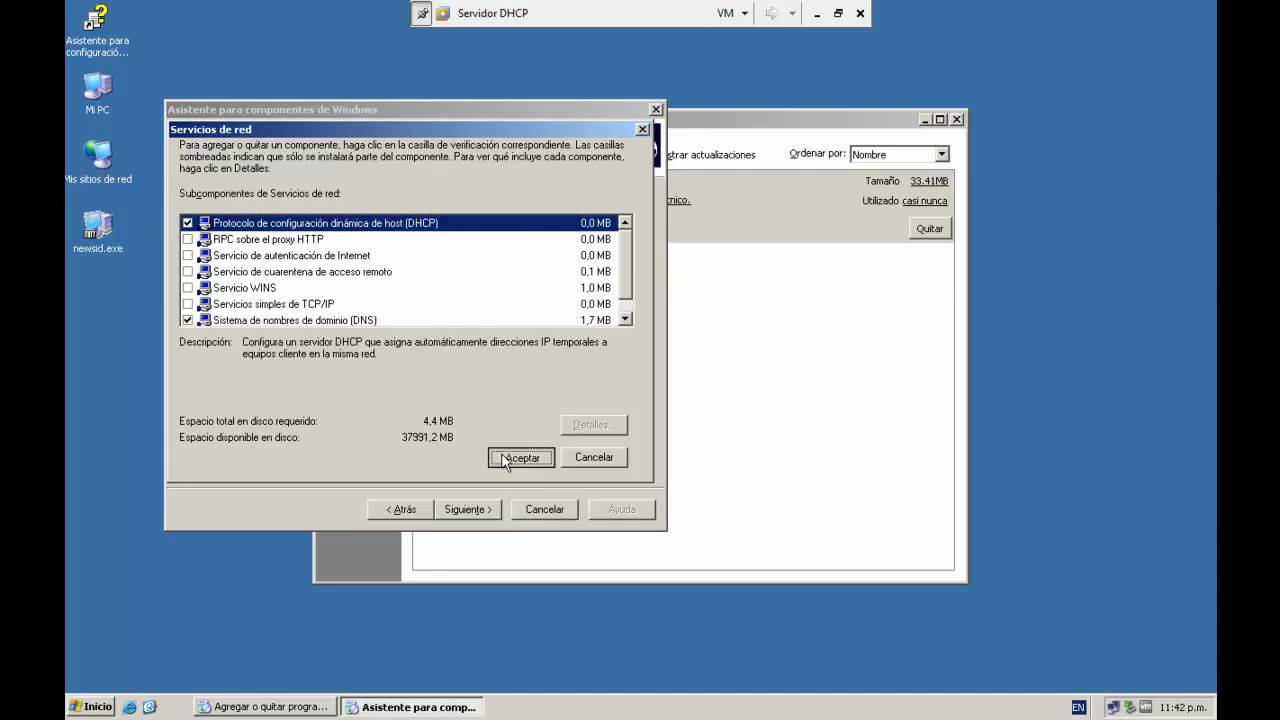
Task: Click the VMware icon beside Servidor DHCP
Action: click(x=442, y=13)
